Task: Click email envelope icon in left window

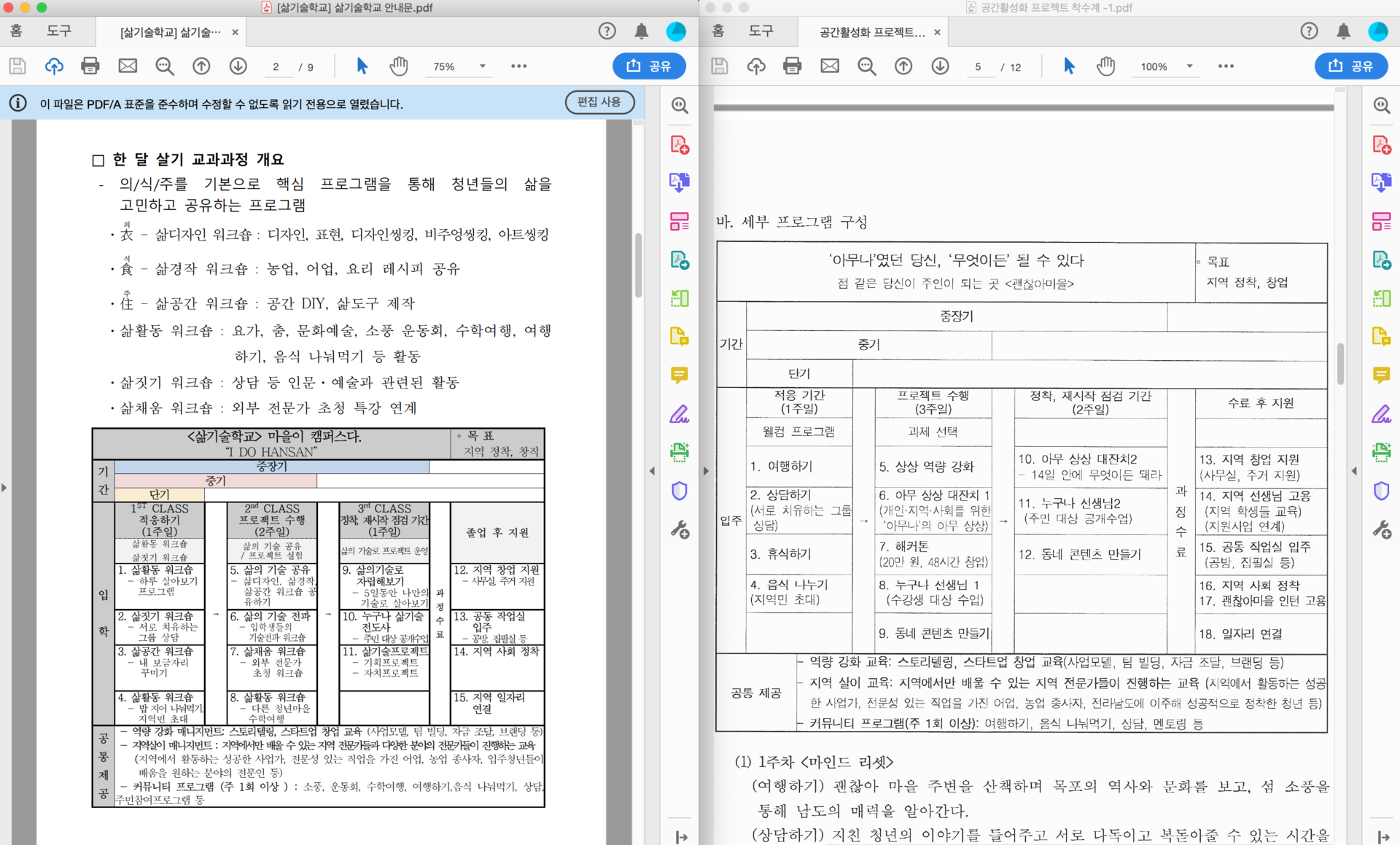Action: point(128,66)
